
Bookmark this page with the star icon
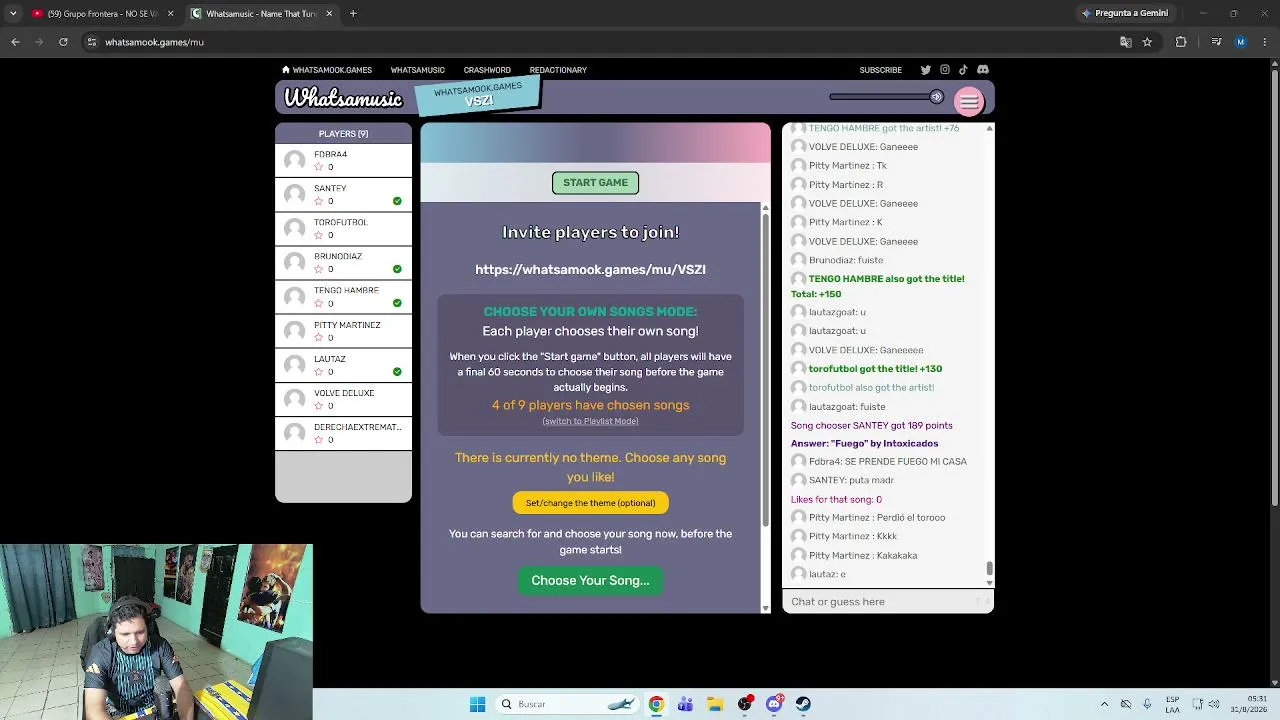tap(1147, 42)
